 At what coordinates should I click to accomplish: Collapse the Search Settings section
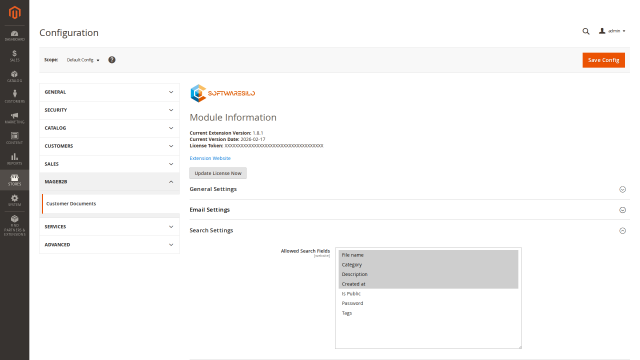[x=409, y=231]
